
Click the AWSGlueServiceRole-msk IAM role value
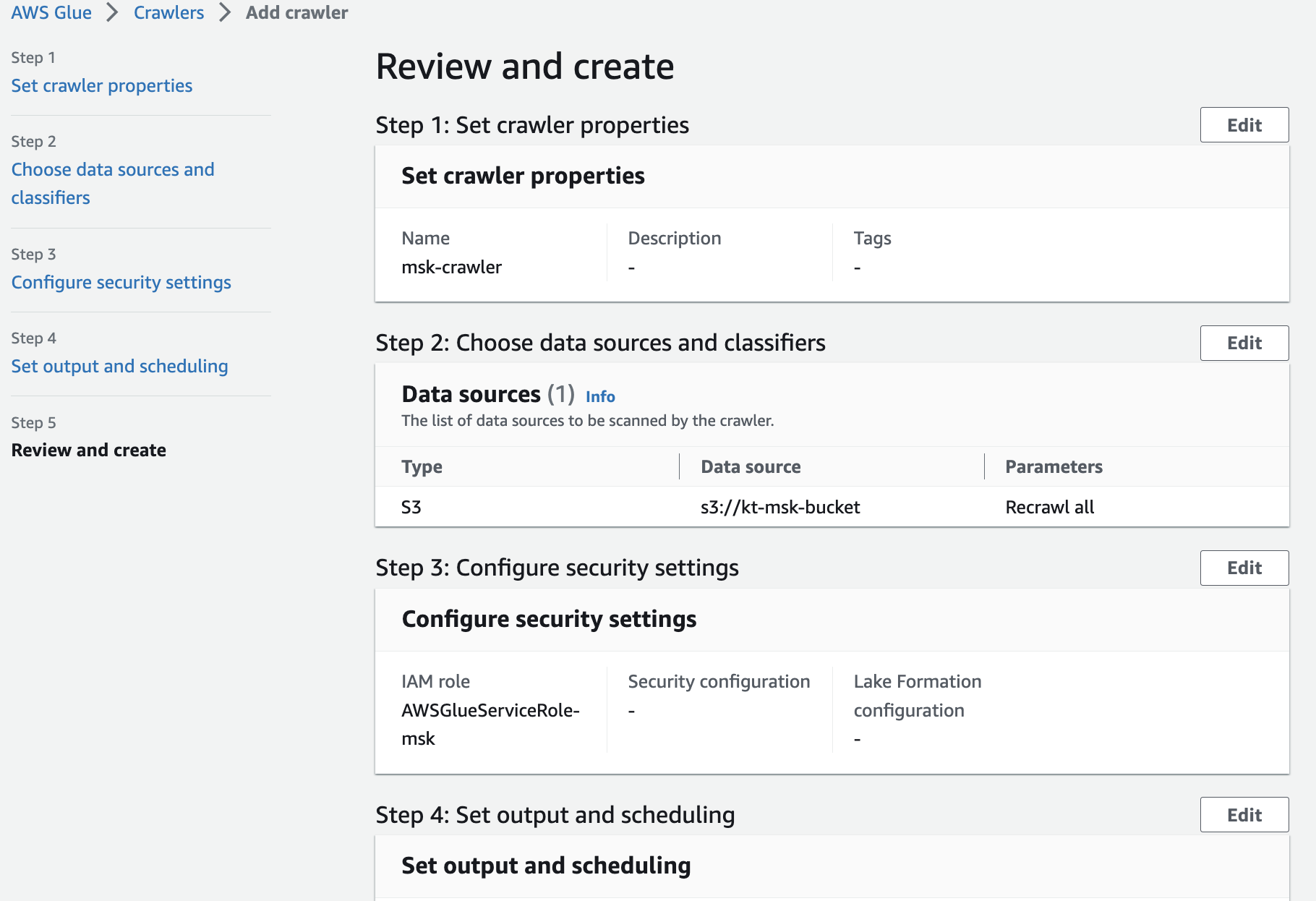[490, 724]
